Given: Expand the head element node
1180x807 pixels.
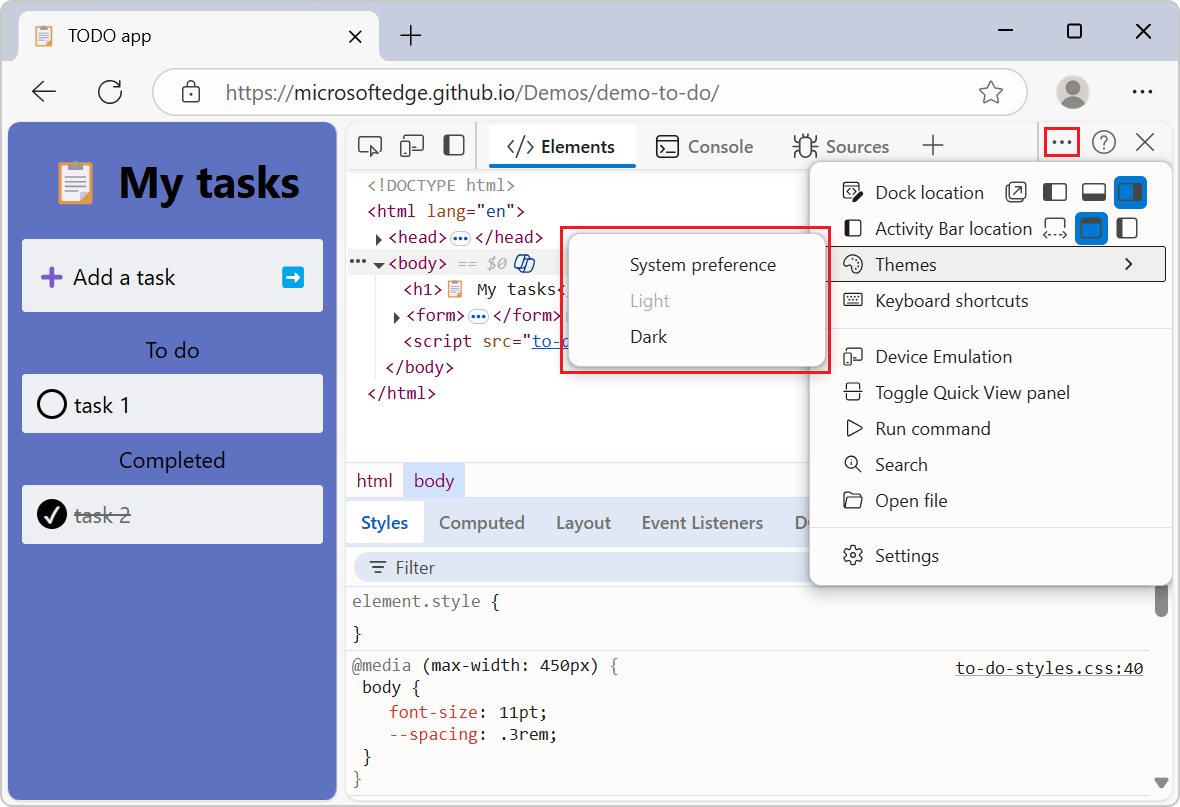Looking at the screenshot, I should coord(379,239).
